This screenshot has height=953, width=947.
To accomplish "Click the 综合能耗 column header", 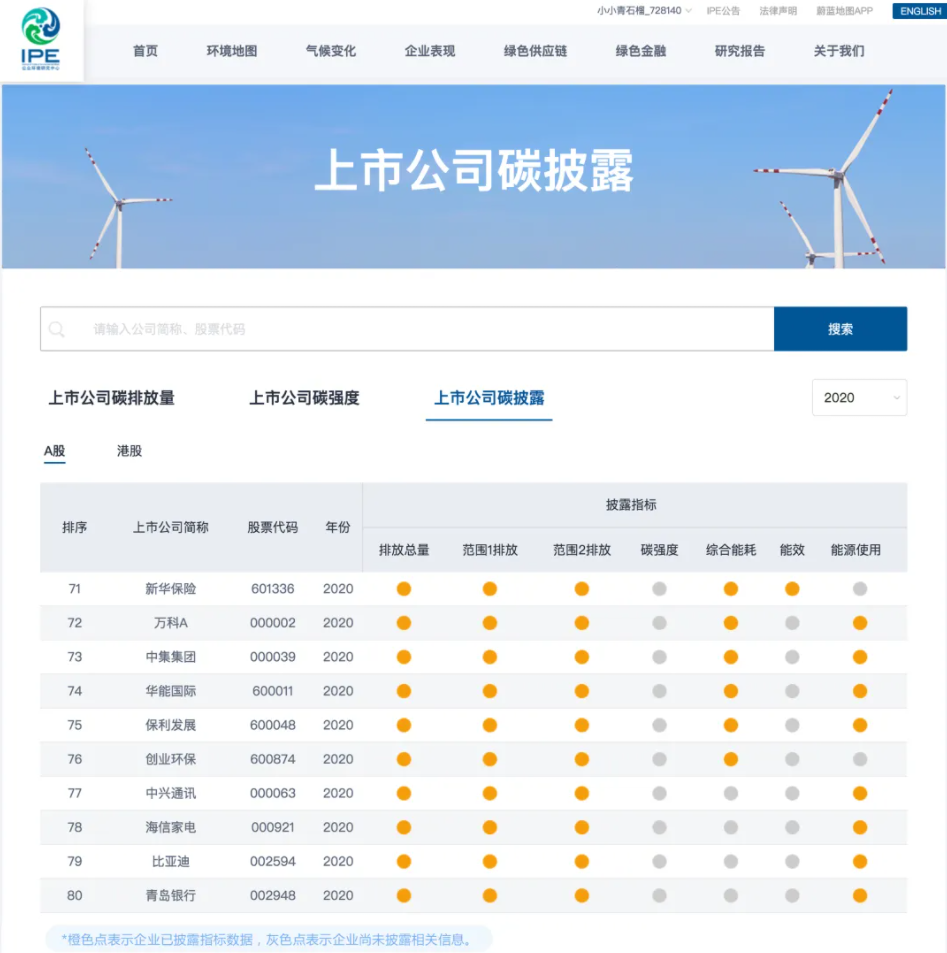I will (731, 550).
